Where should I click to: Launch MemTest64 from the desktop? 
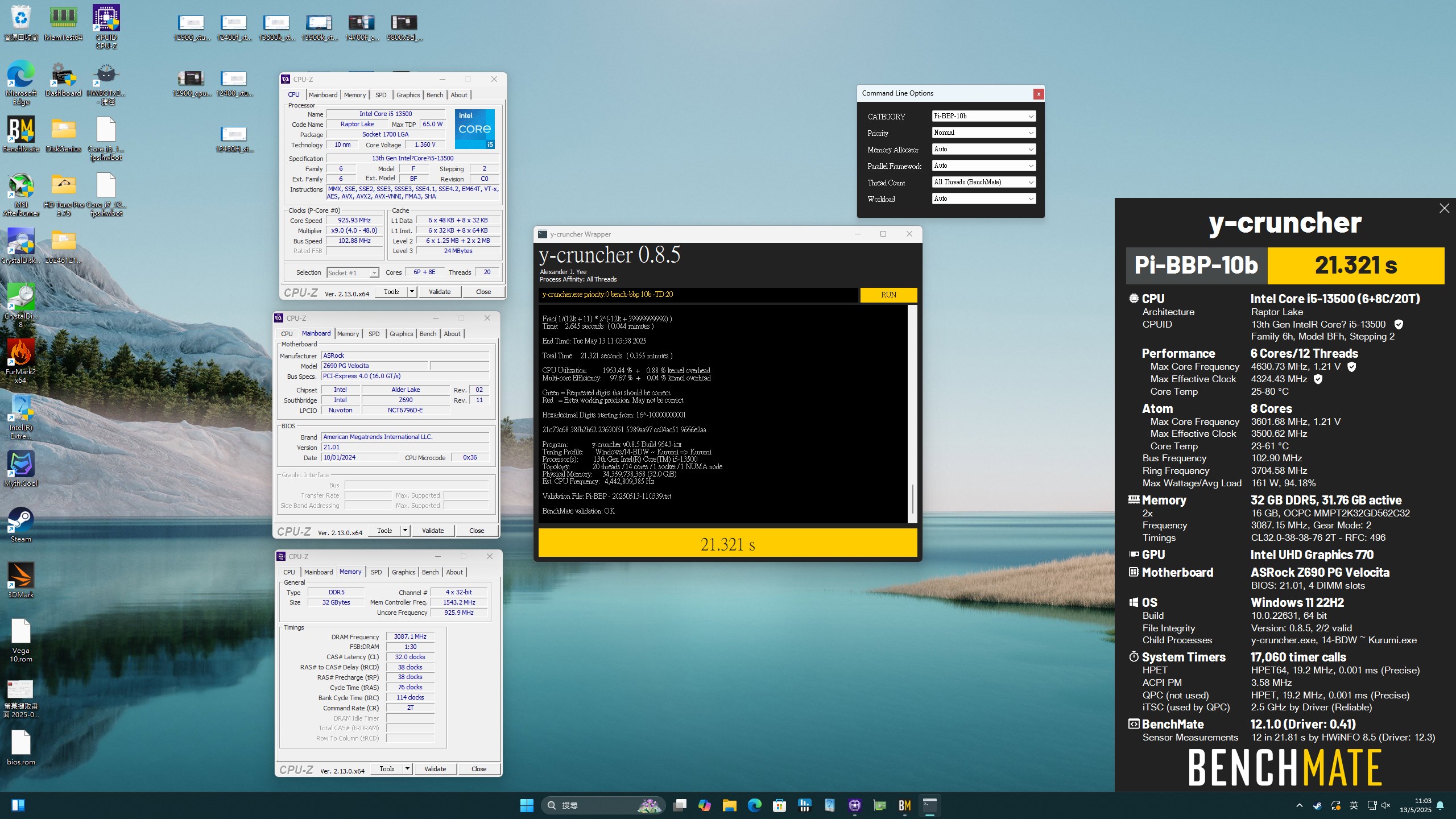(63, 23)
